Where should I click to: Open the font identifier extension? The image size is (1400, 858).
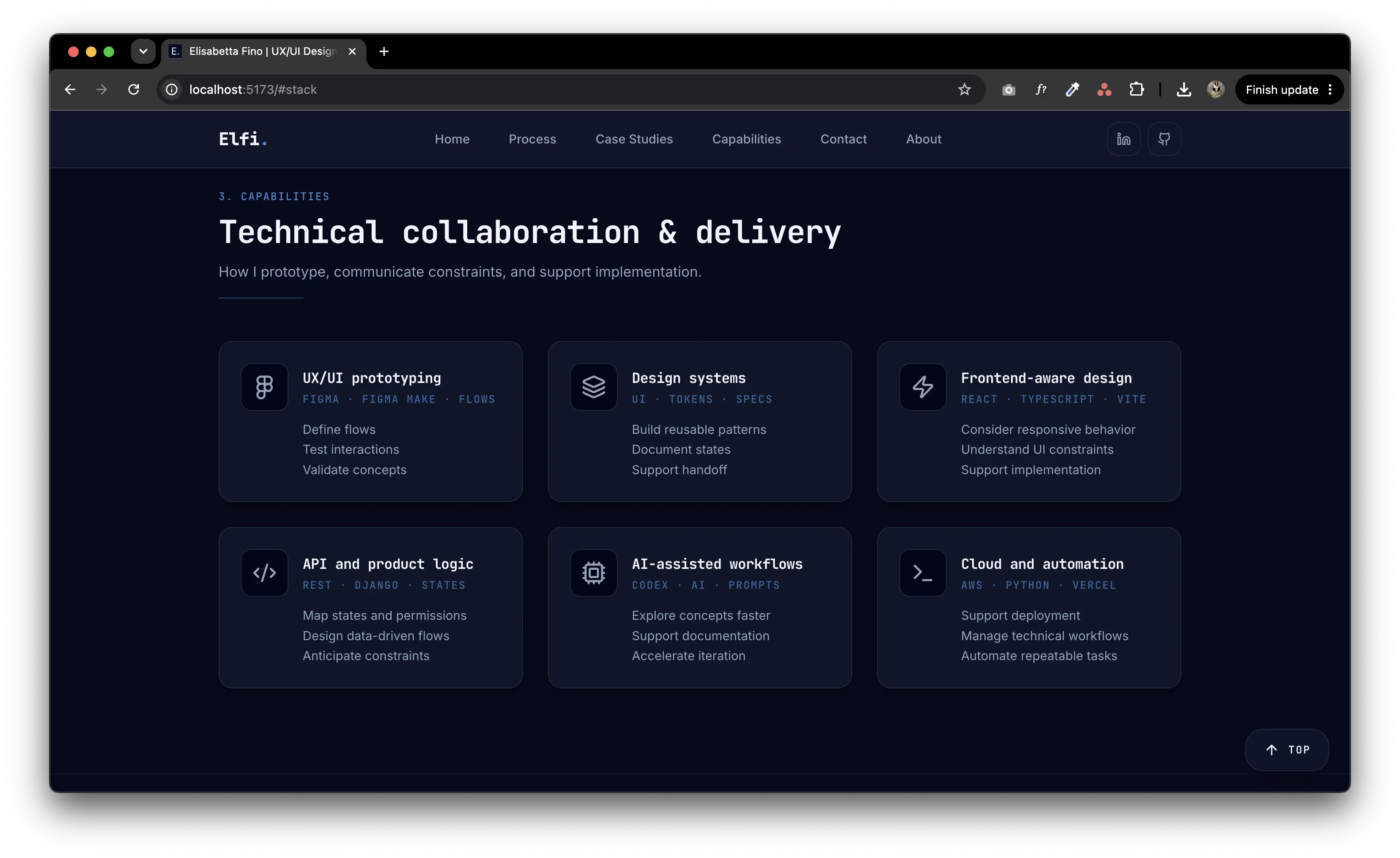(x=1040, y=89)
